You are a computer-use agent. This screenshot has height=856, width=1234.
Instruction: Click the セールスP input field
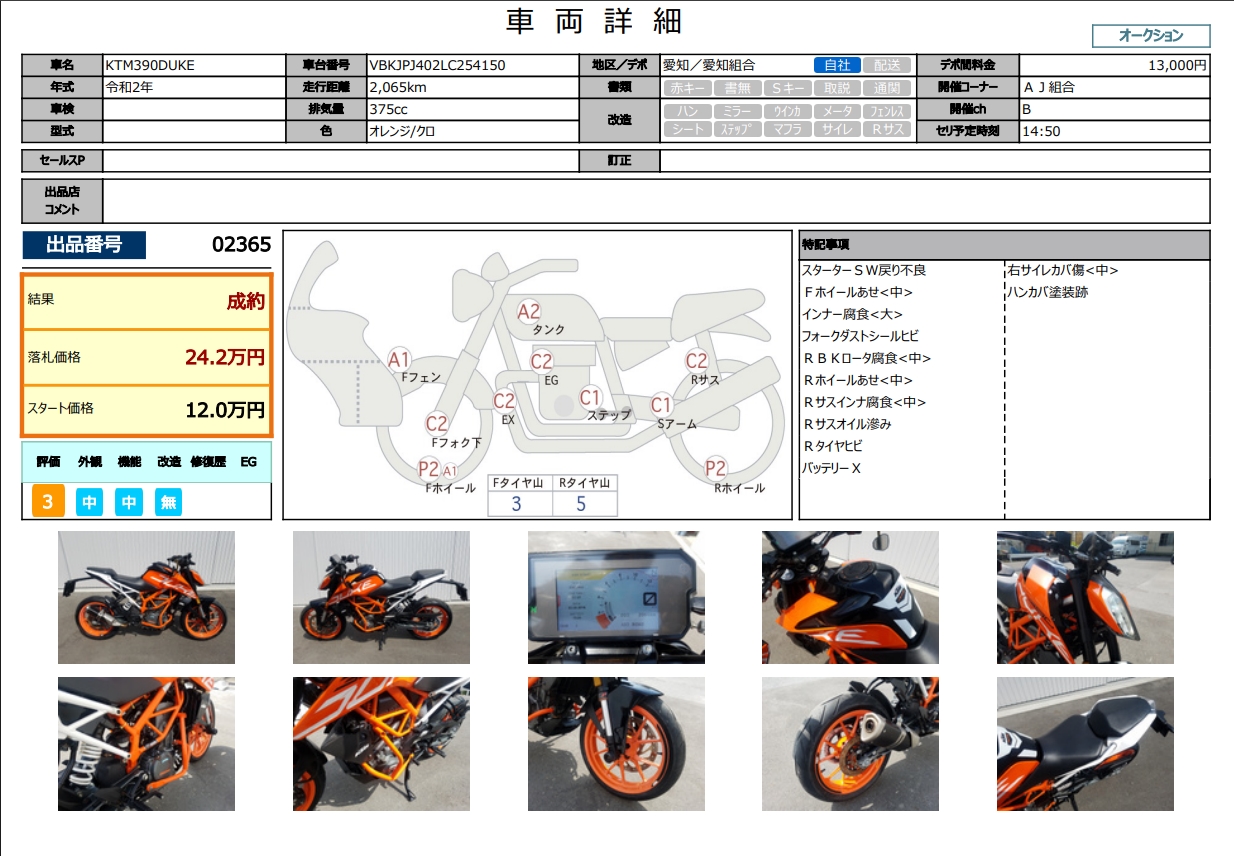click(340, 161)
